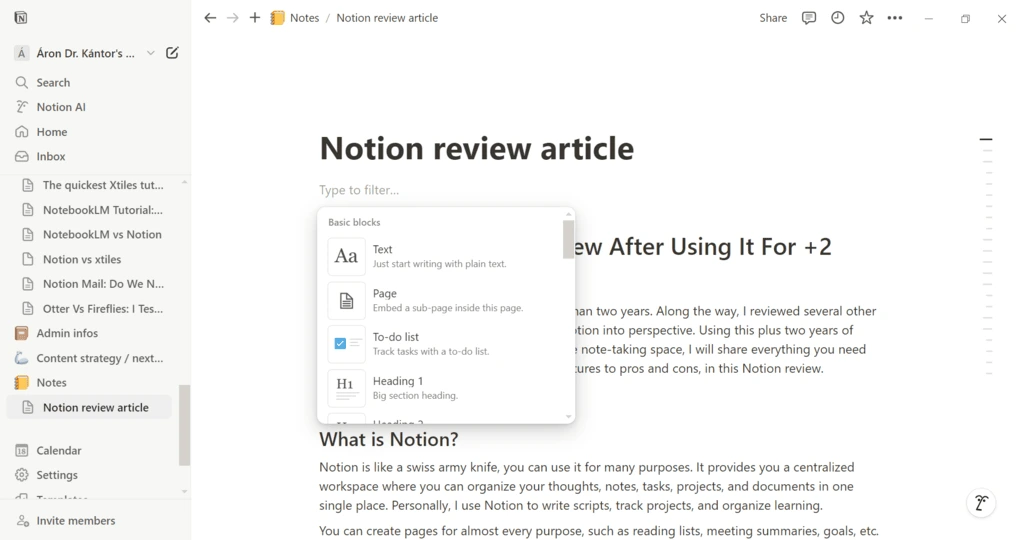Open comments panel icon
Viewport: 1020px width, 540px height.
coord(809,18)
